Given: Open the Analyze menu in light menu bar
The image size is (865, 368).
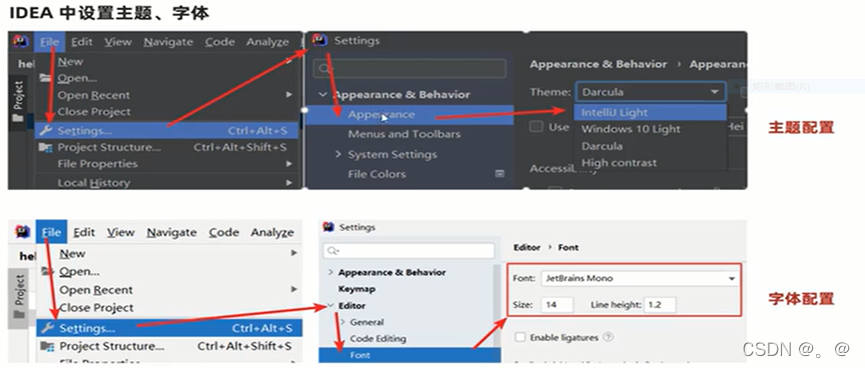Looking at the screenshot, I should tap(272, 233).
